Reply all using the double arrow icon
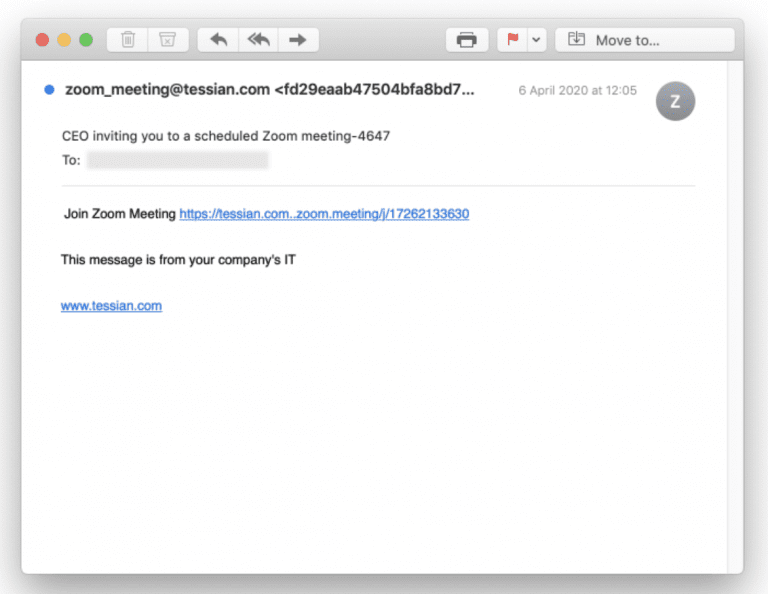This screenshot has width=768, height=594. coord(259,40)
